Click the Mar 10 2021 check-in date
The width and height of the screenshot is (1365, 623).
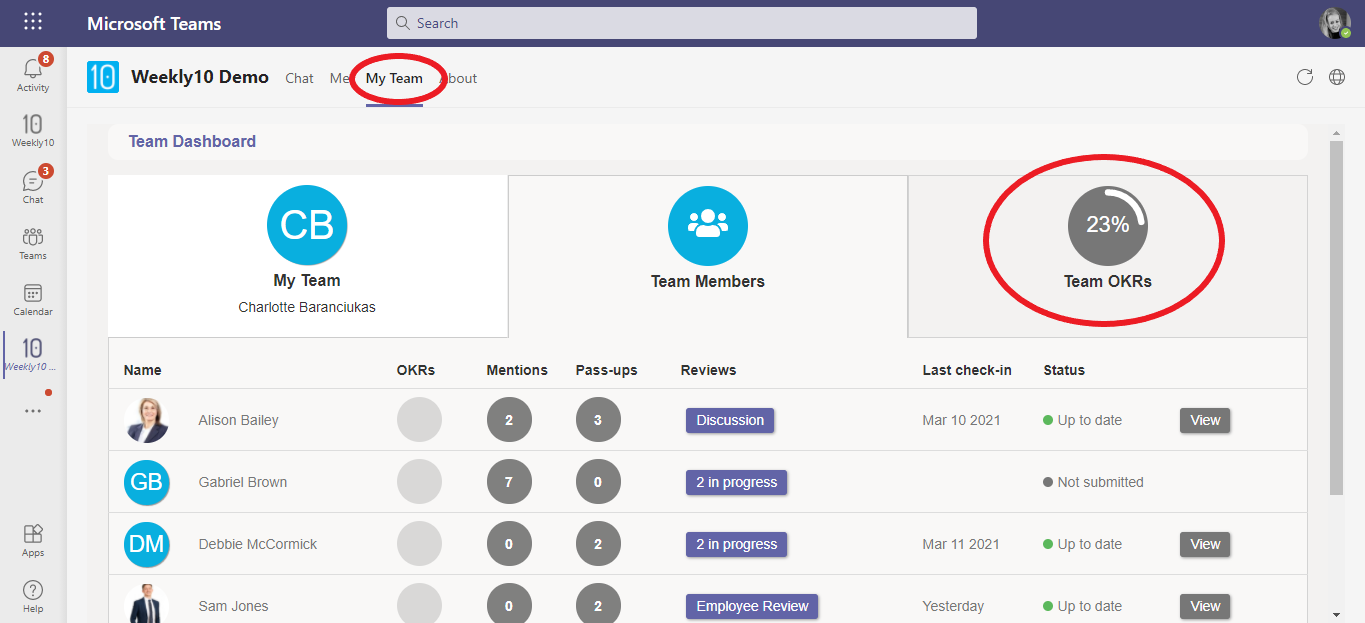(x=961, y=420)
